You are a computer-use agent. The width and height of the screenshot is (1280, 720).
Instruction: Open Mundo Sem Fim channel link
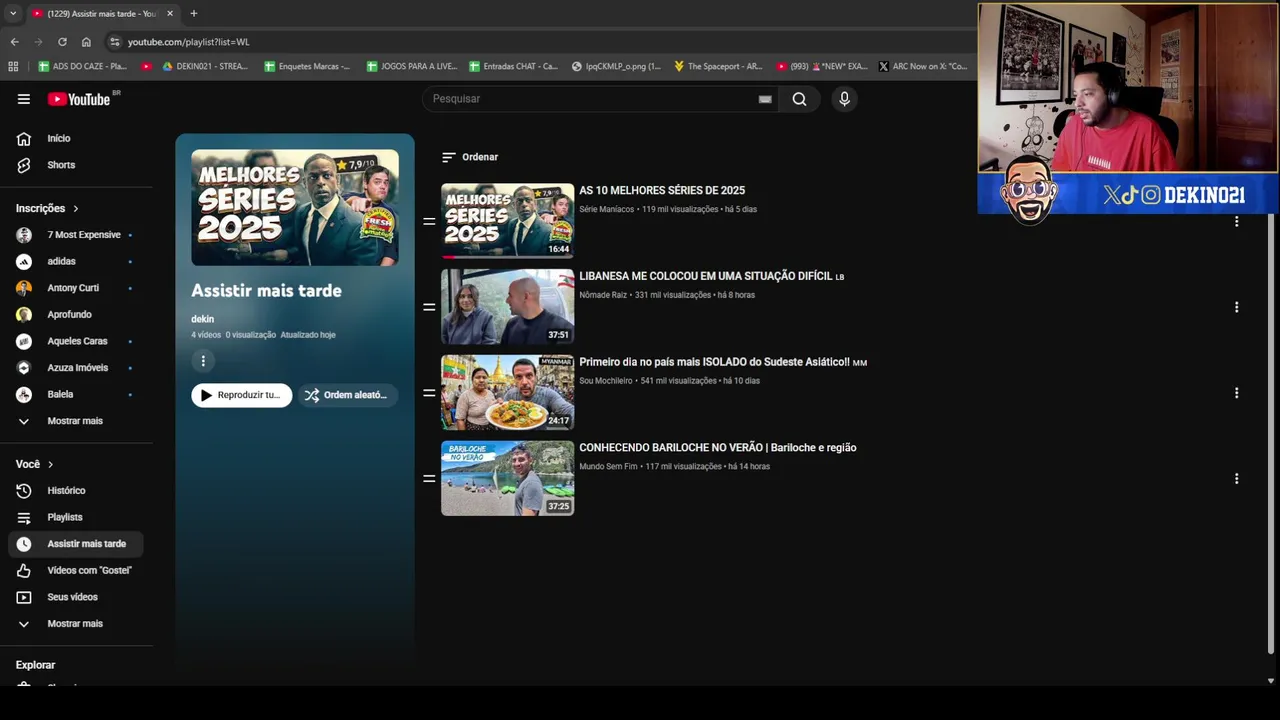[x=608, y=467]
